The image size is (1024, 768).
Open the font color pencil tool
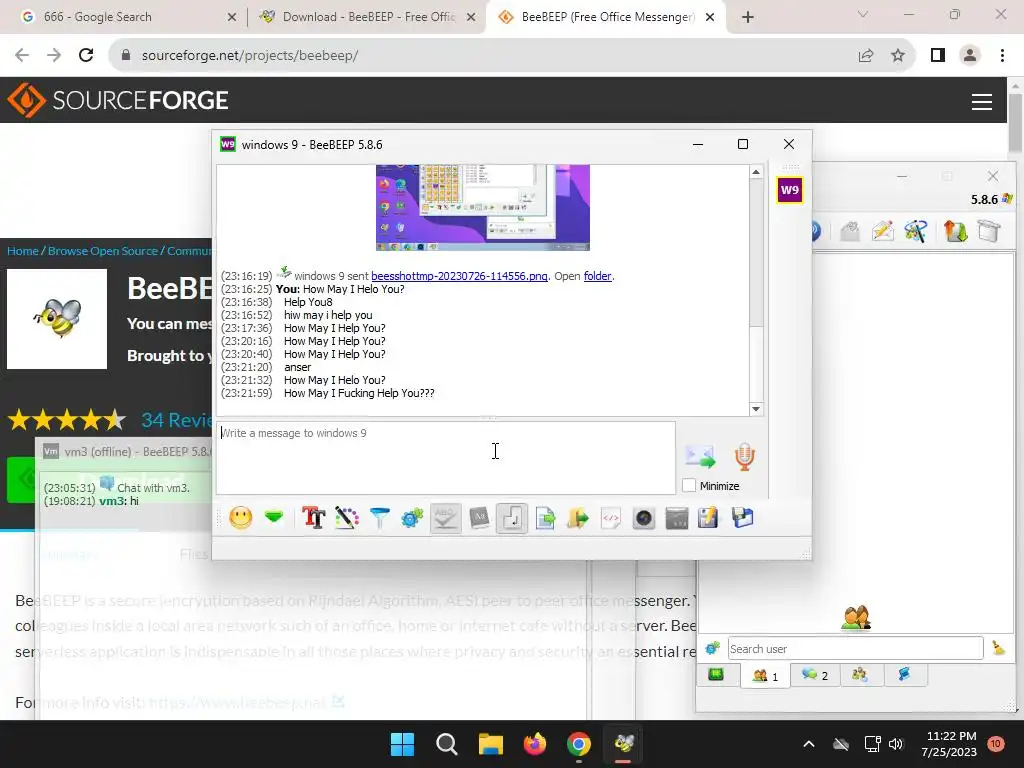(x=347, y=519)
